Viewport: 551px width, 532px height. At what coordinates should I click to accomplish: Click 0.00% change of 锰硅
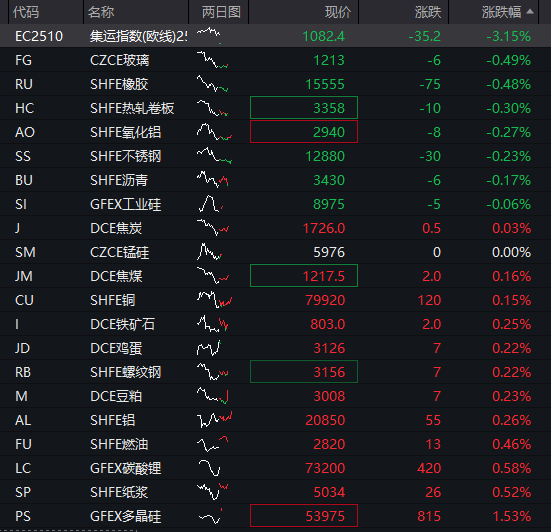point(511,252)
